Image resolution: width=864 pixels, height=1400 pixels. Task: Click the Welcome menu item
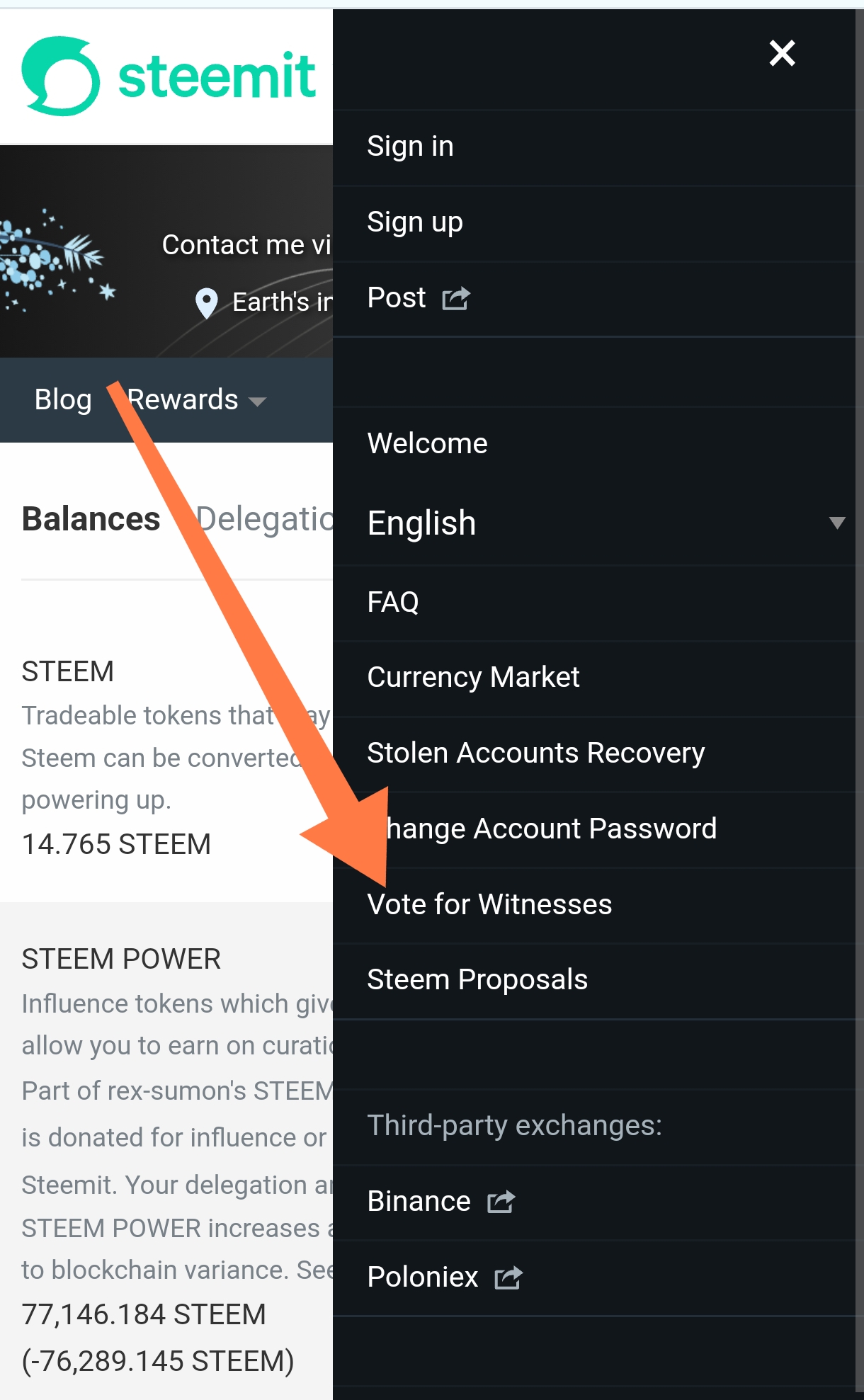point(427,444)
